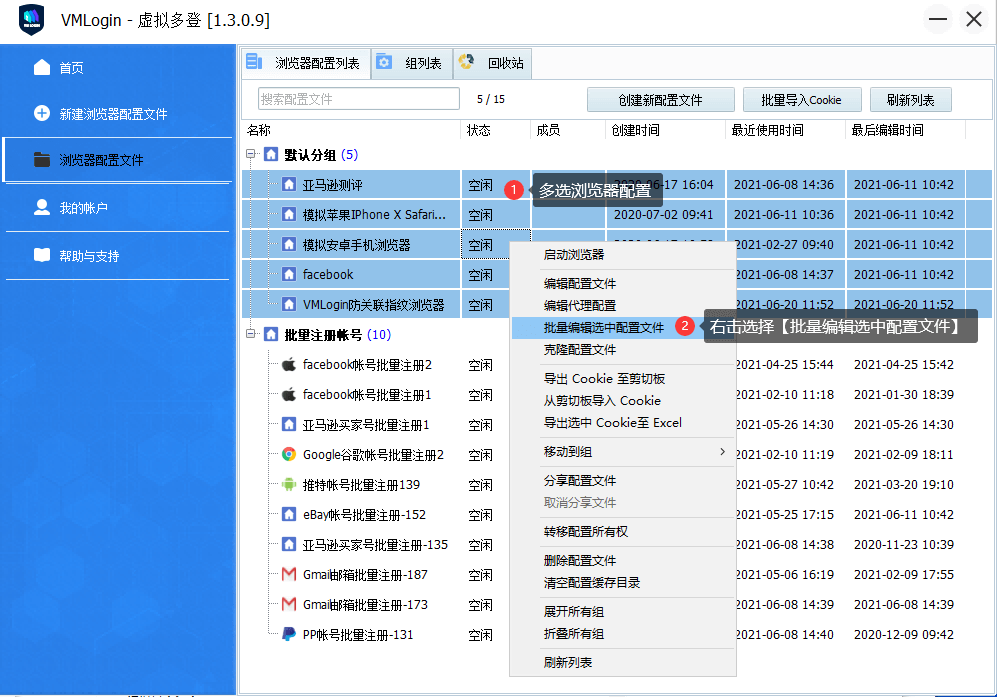Choose 编辑配置文件 in the context menu

click(622, 284)
